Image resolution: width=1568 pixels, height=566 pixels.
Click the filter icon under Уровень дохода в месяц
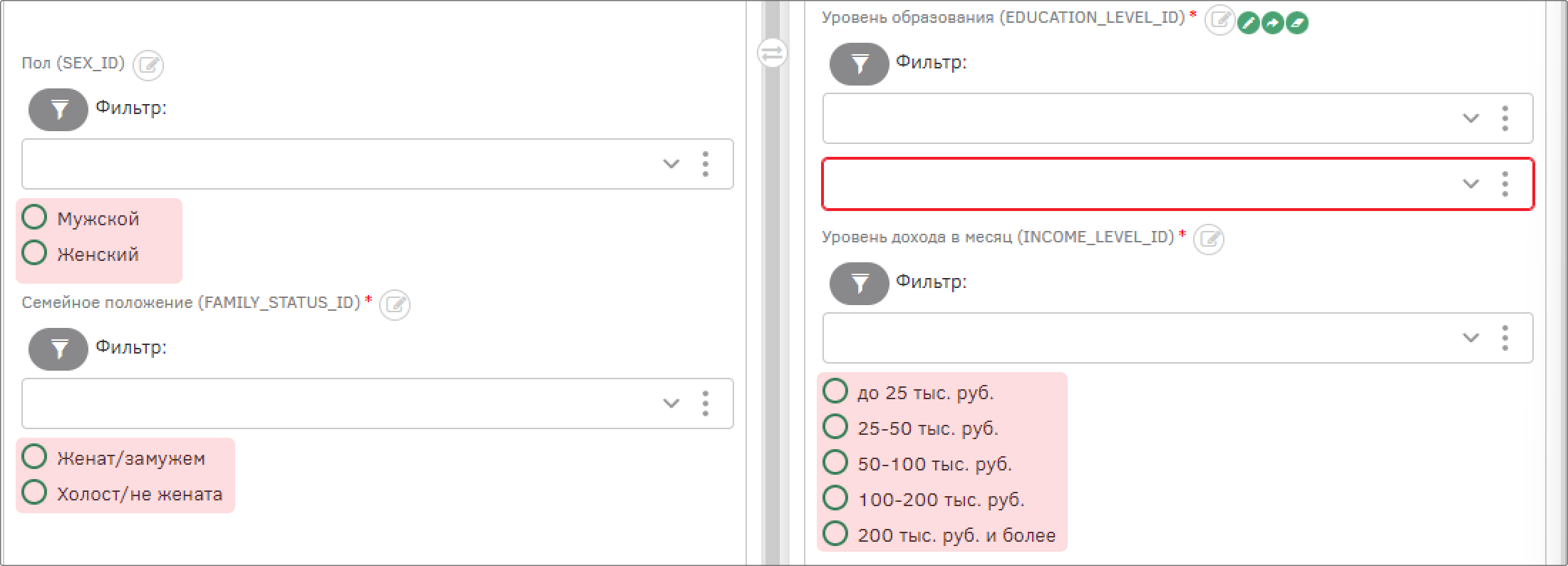859,284
